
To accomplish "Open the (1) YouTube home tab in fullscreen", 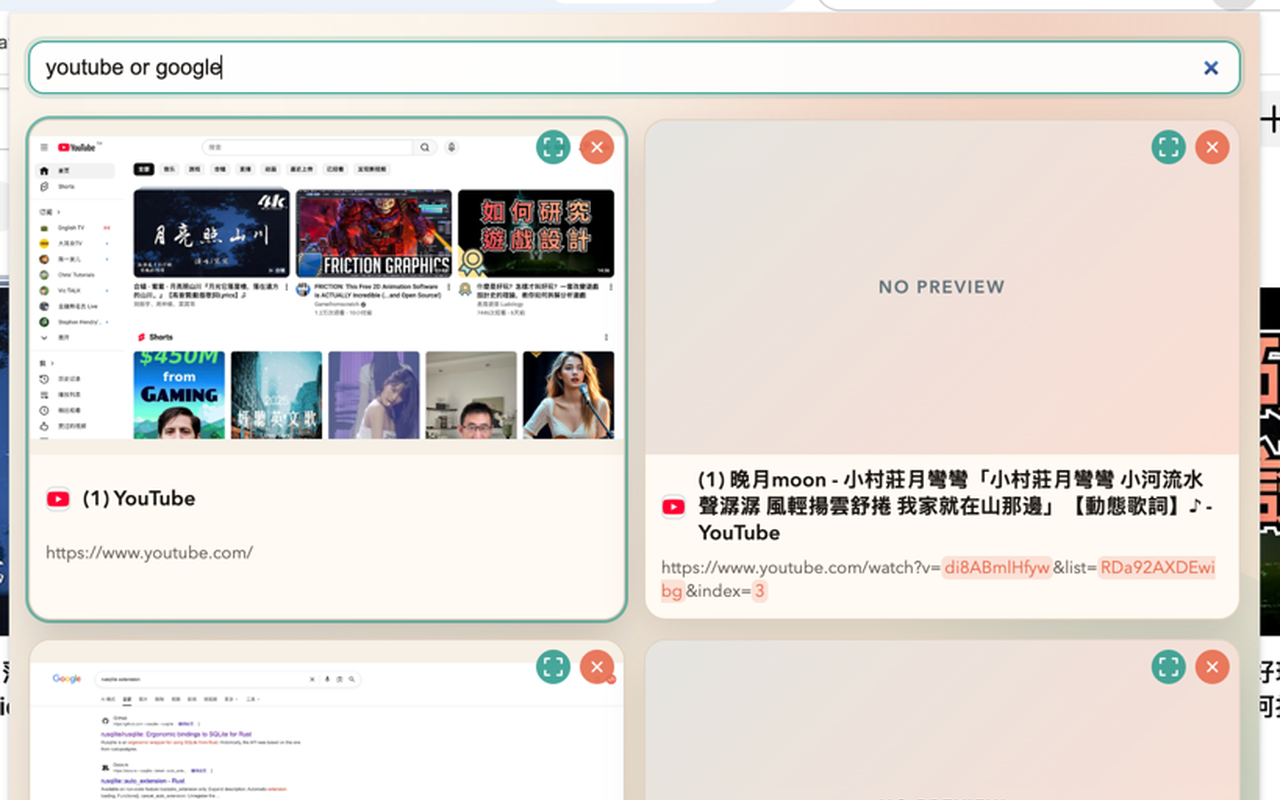I will [x=553, y=147].
